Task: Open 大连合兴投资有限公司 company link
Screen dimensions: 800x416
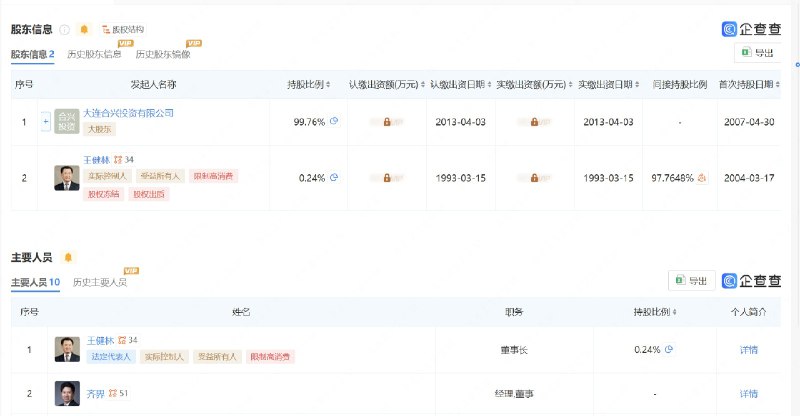Action: (x=129, y=113)
